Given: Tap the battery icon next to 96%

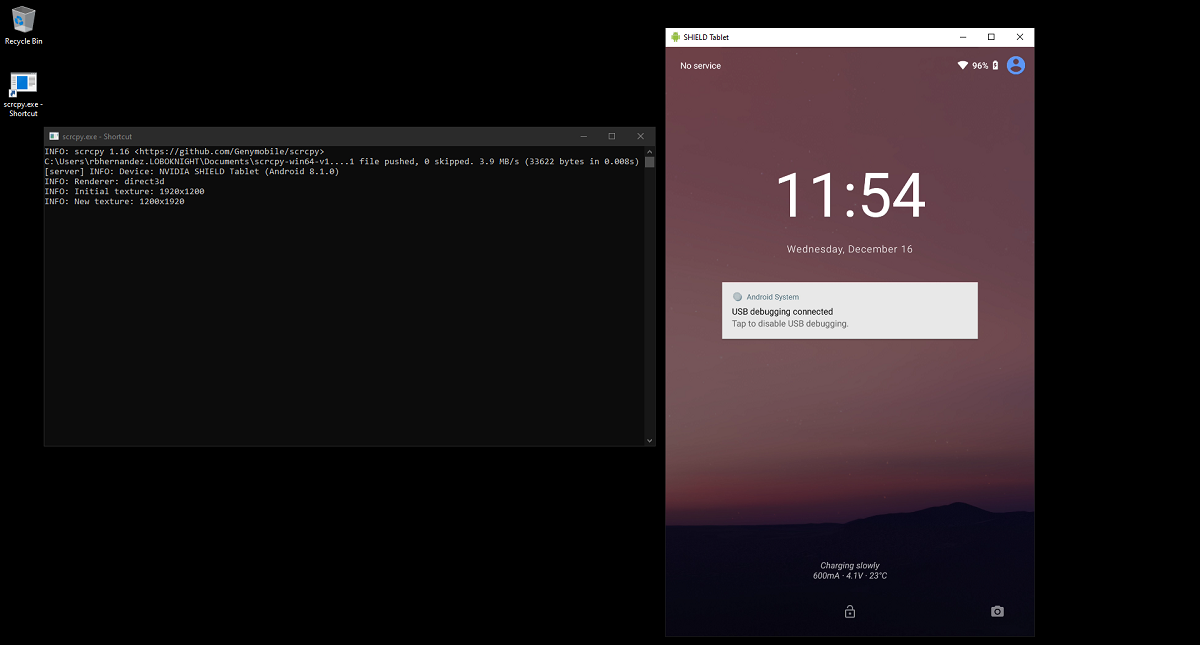Looking at the screenshot, I should coord(995,66).
